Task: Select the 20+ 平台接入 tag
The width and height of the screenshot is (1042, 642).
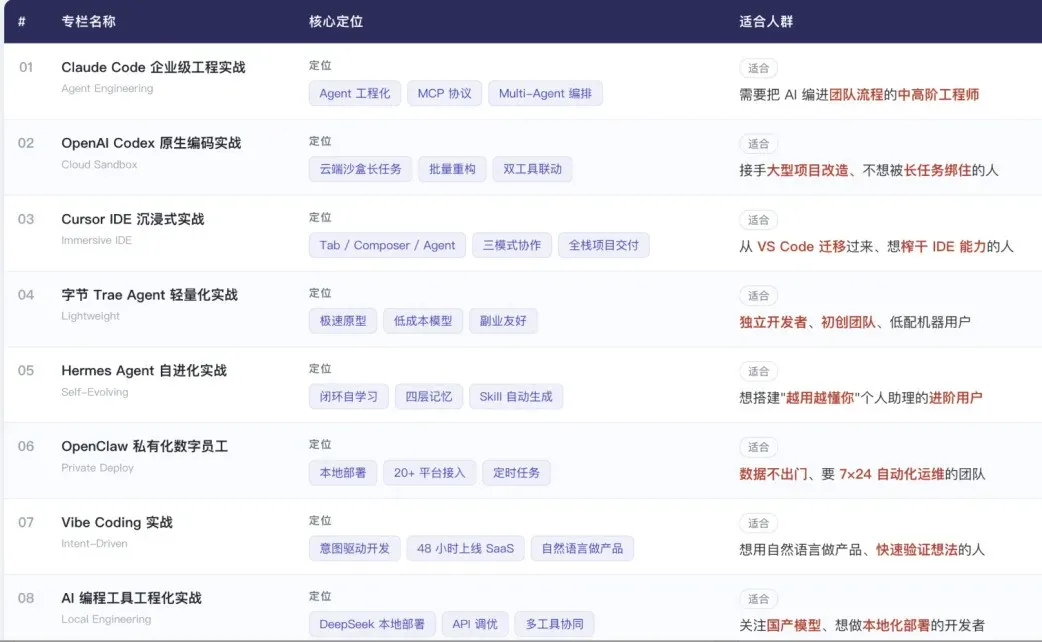Action: pyautogui.click(x=429, y=473)
